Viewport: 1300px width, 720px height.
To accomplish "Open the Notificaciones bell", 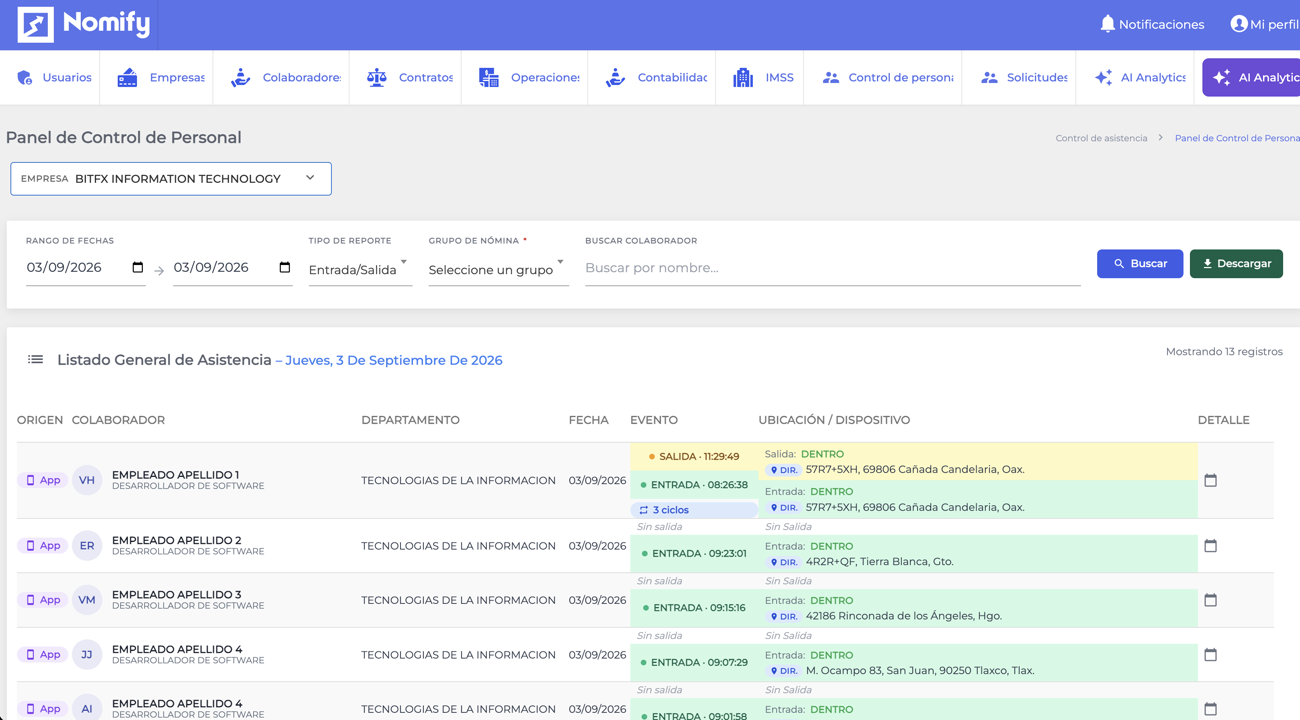I will (x=1152, y=24).
